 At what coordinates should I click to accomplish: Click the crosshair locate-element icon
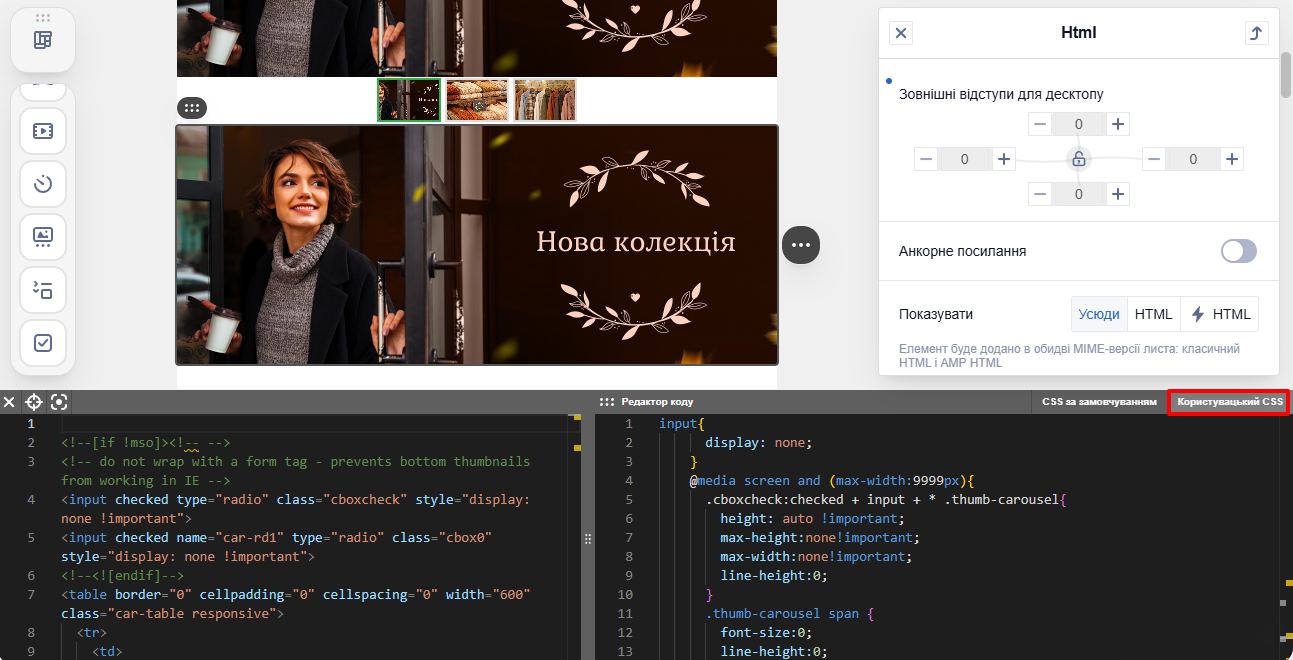[x=34, y=402]
